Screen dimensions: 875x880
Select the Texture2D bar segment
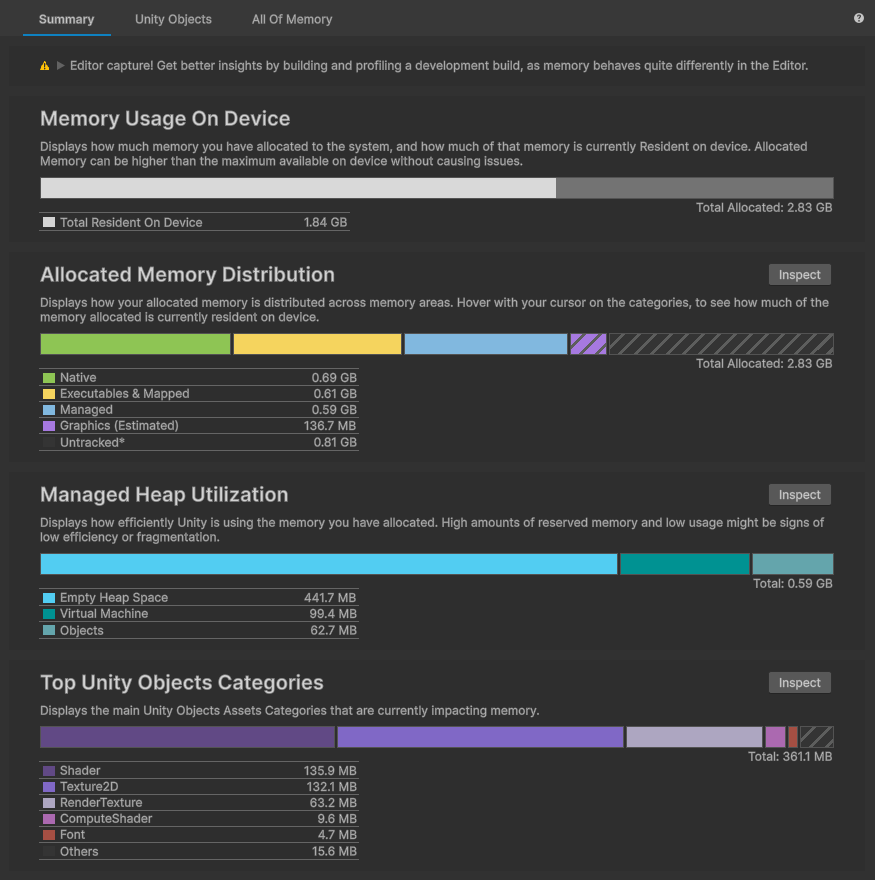[480, 737]
